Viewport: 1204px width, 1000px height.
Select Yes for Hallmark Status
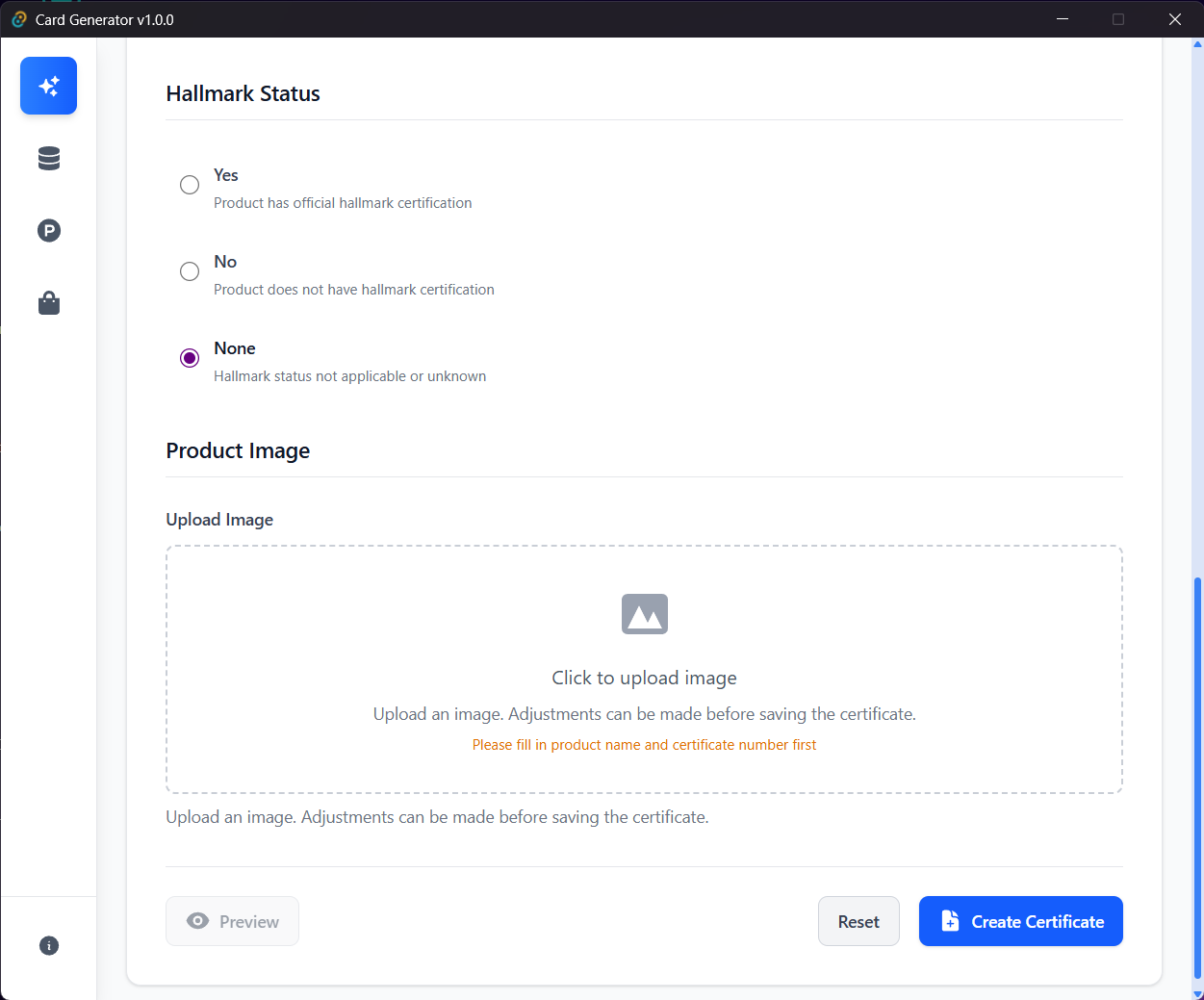(x=190, y=184)
